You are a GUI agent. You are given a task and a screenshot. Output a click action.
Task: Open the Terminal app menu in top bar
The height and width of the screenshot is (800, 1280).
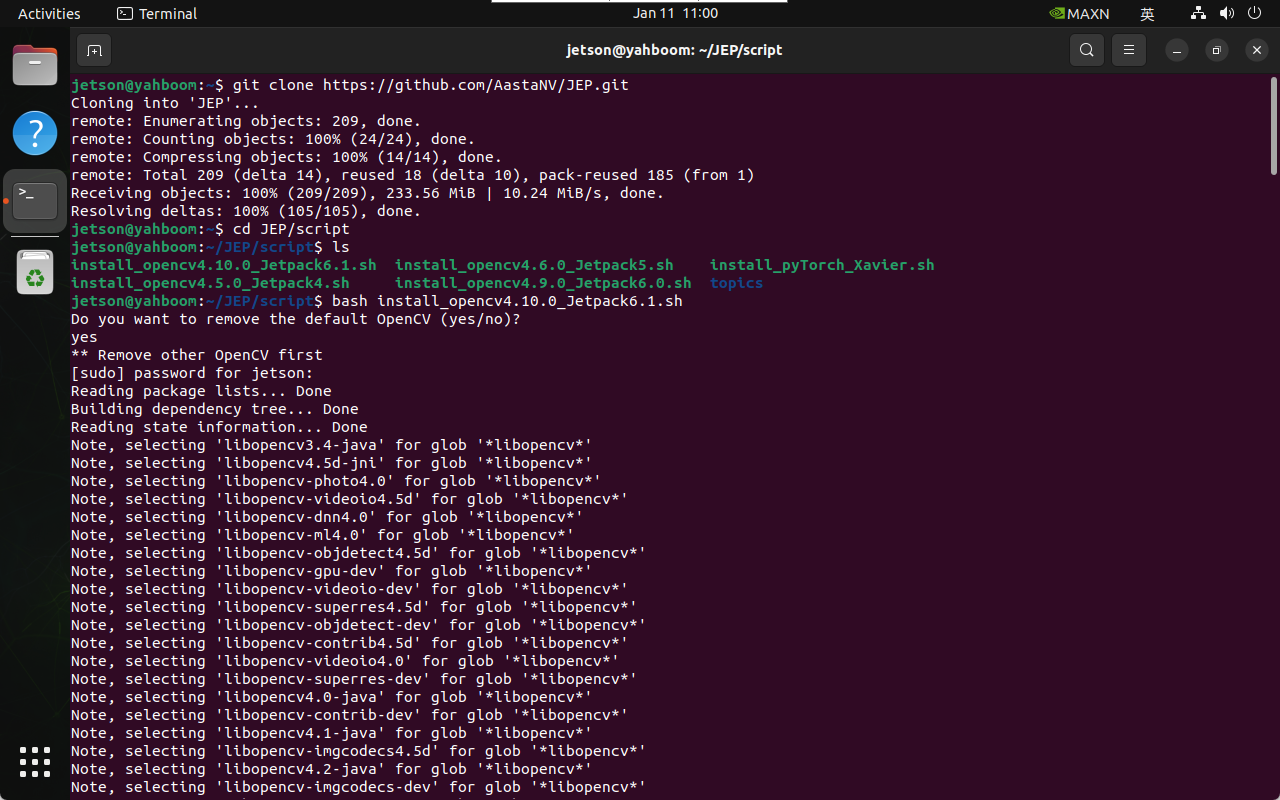click(157, 13)
